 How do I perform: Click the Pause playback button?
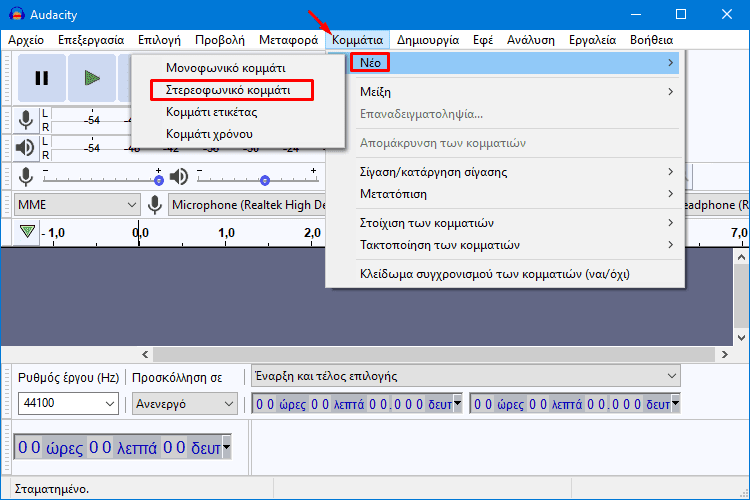[42, 78]
